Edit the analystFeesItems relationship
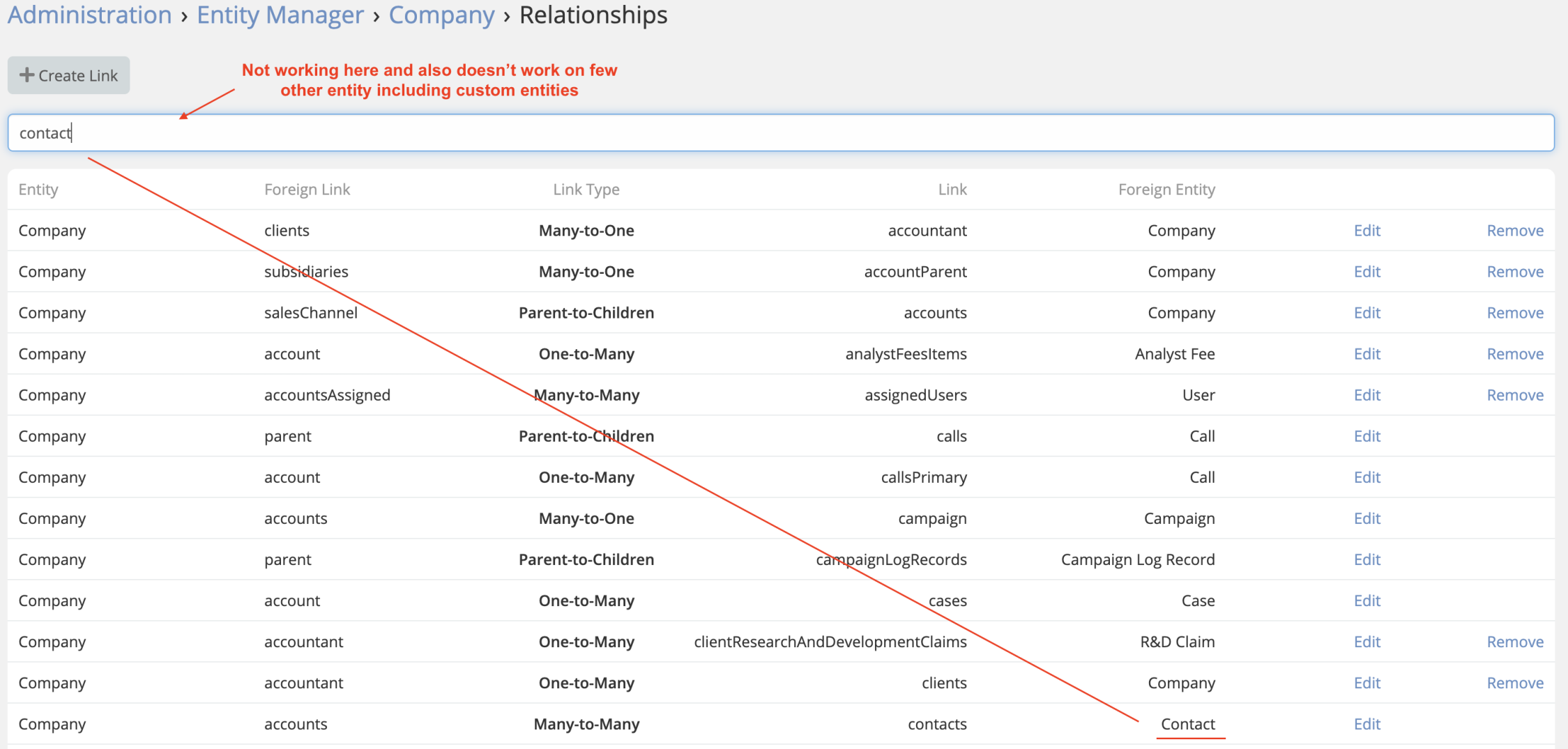Screen dimensions: 1568x749 [x=1367, y=354]
